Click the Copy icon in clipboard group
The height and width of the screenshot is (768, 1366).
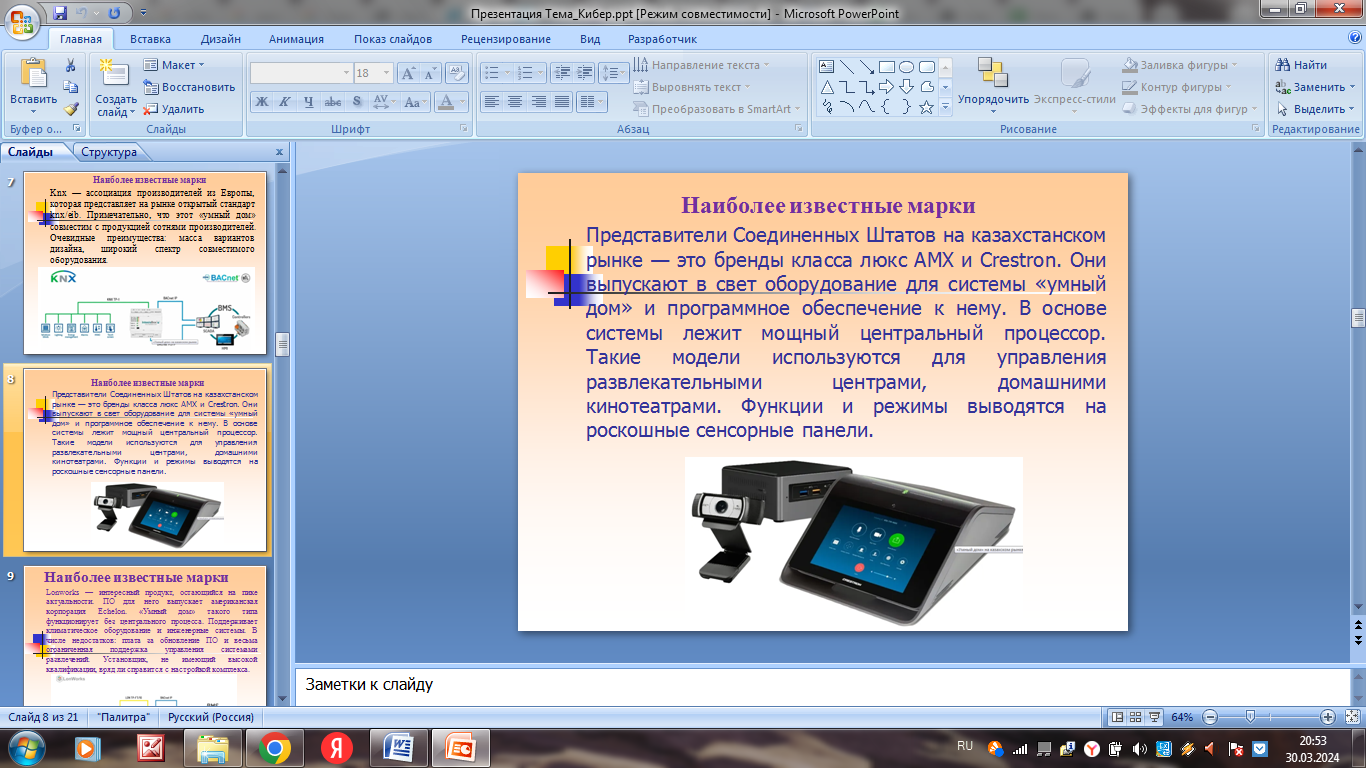[x=71, y=87]
